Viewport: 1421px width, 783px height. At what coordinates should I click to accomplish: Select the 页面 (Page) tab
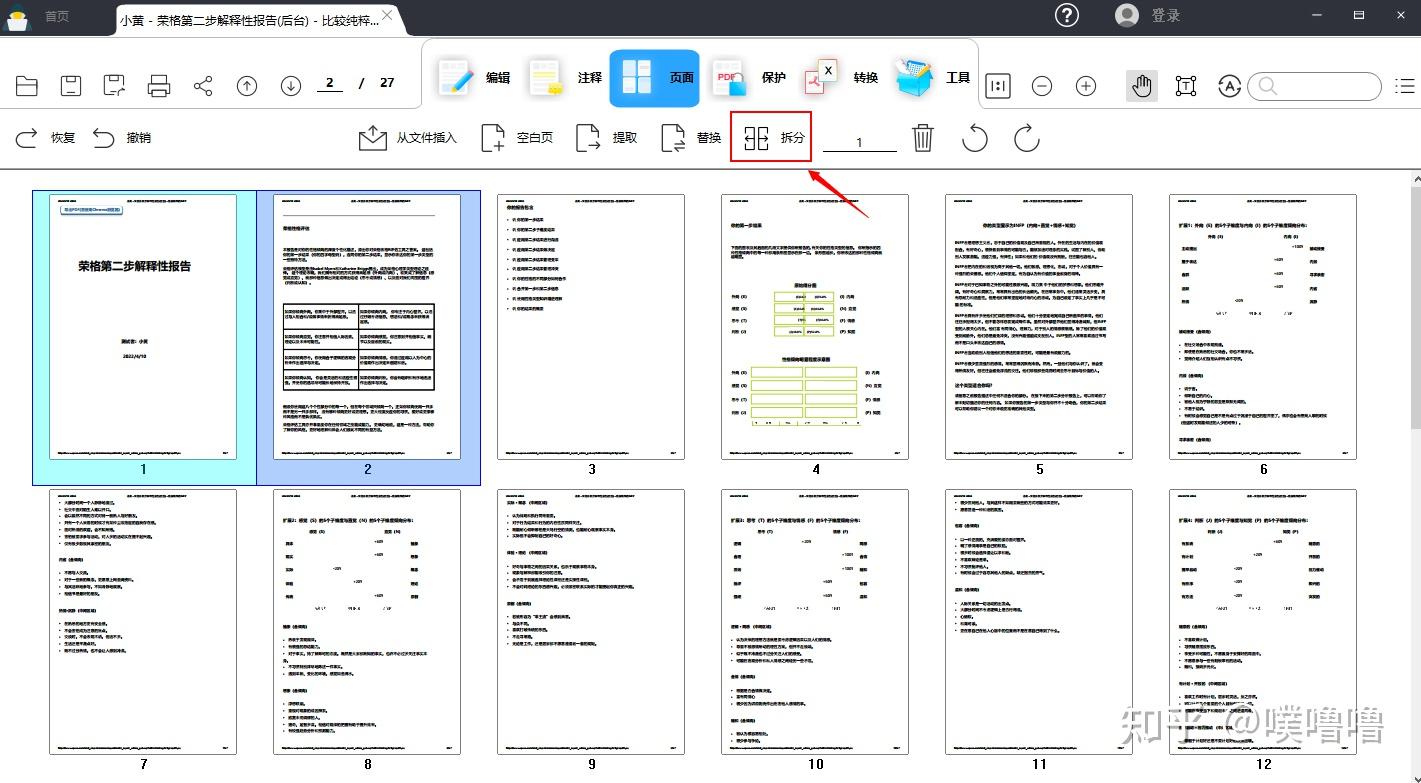click(x=655, y=78)
